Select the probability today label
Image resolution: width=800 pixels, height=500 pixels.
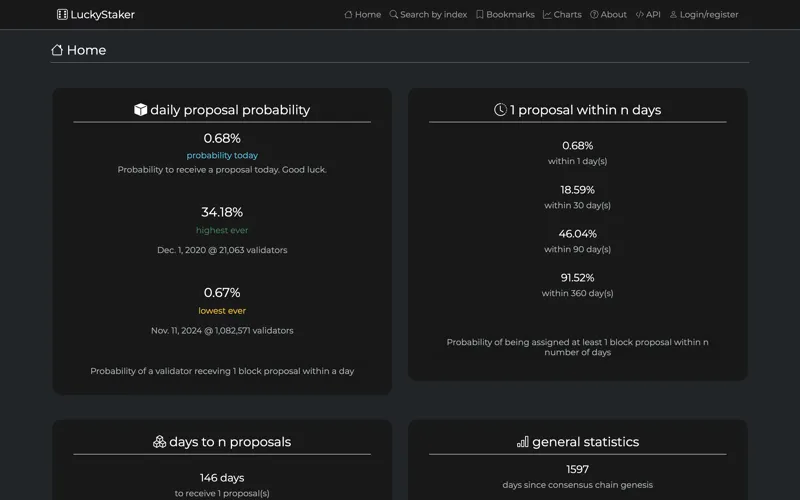pos(222,155)
